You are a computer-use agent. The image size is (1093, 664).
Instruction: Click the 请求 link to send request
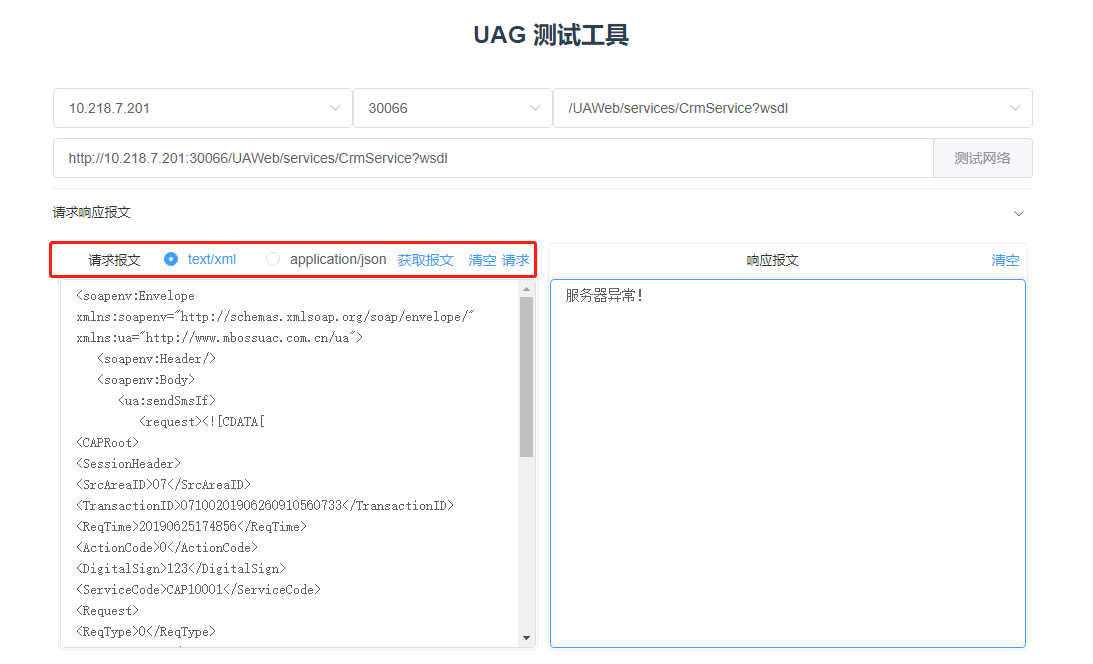515,260
